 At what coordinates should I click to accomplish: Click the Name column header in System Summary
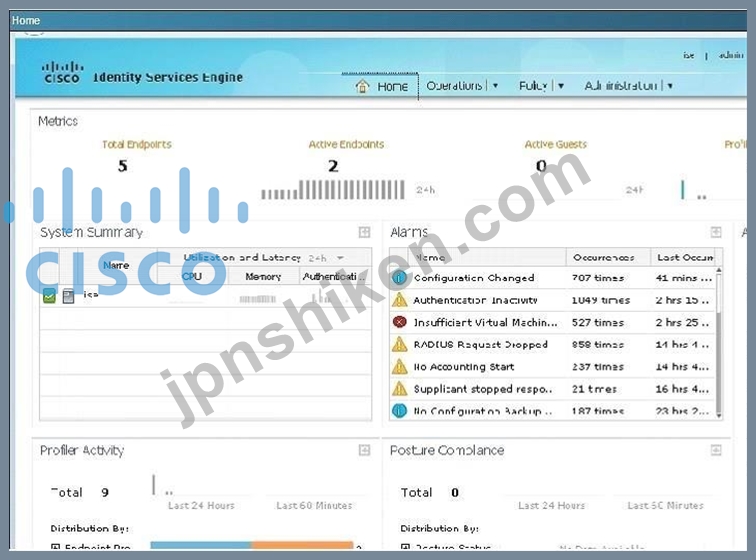[x=116, y=266]
